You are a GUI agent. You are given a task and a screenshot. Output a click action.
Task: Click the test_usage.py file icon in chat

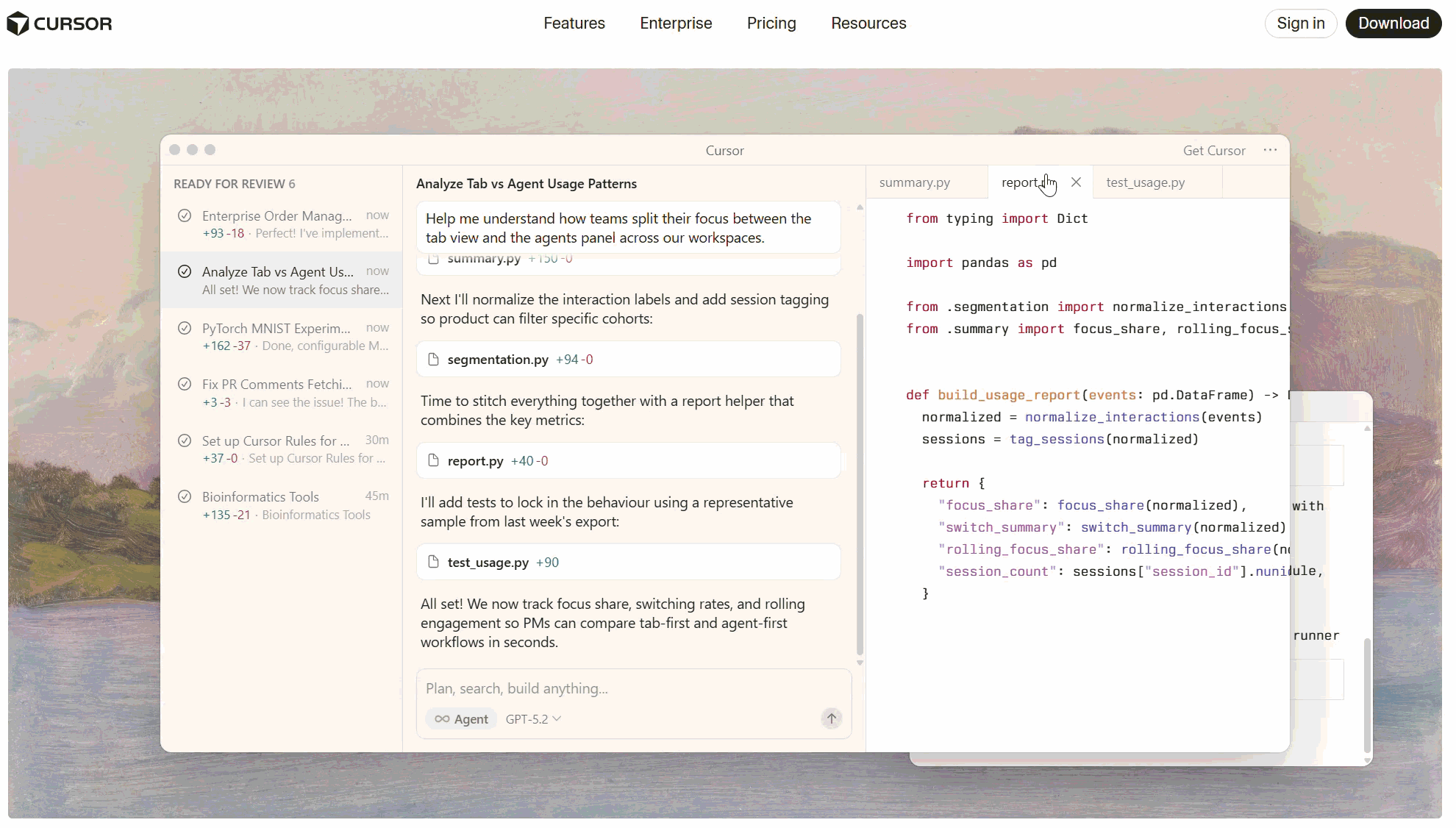433,562
